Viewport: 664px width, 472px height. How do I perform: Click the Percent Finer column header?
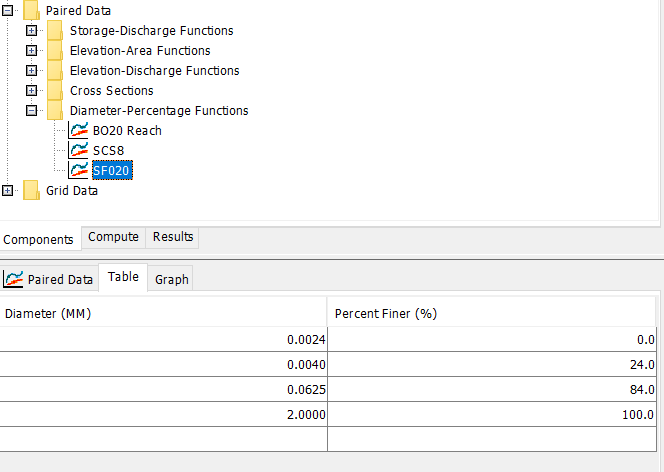(386, 313)
